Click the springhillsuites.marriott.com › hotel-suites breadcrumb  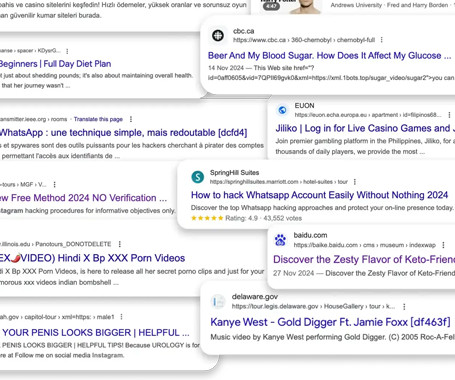pos(279,182)
